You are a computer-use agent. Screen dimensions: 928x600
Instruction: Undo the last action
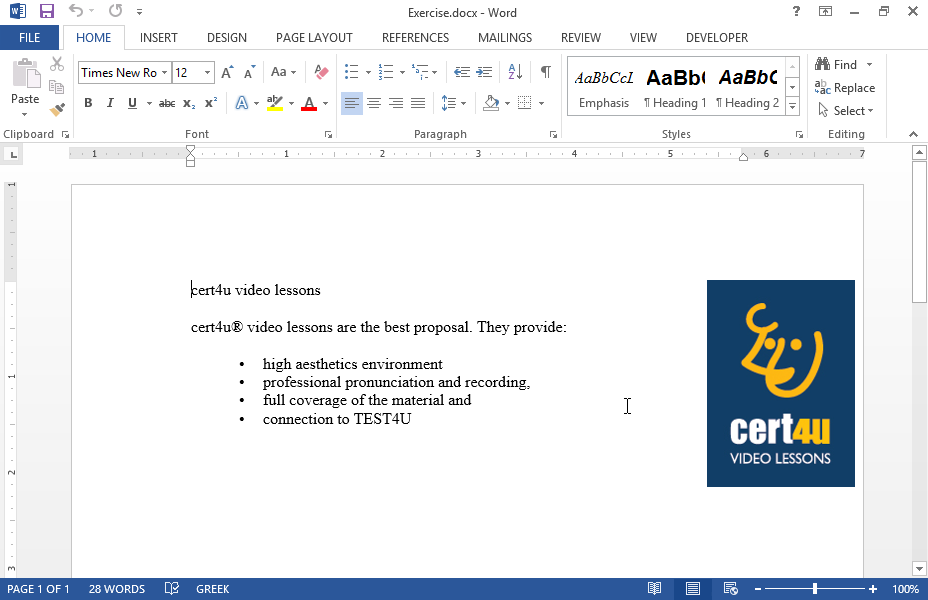pyautogui.click(x=76, y=10)
